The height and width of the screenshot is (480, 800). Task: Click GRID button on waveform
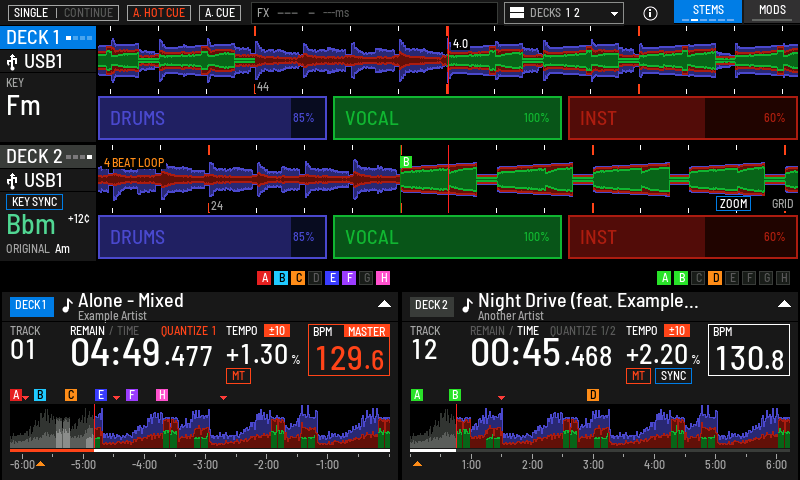click(x=782, y=204)
